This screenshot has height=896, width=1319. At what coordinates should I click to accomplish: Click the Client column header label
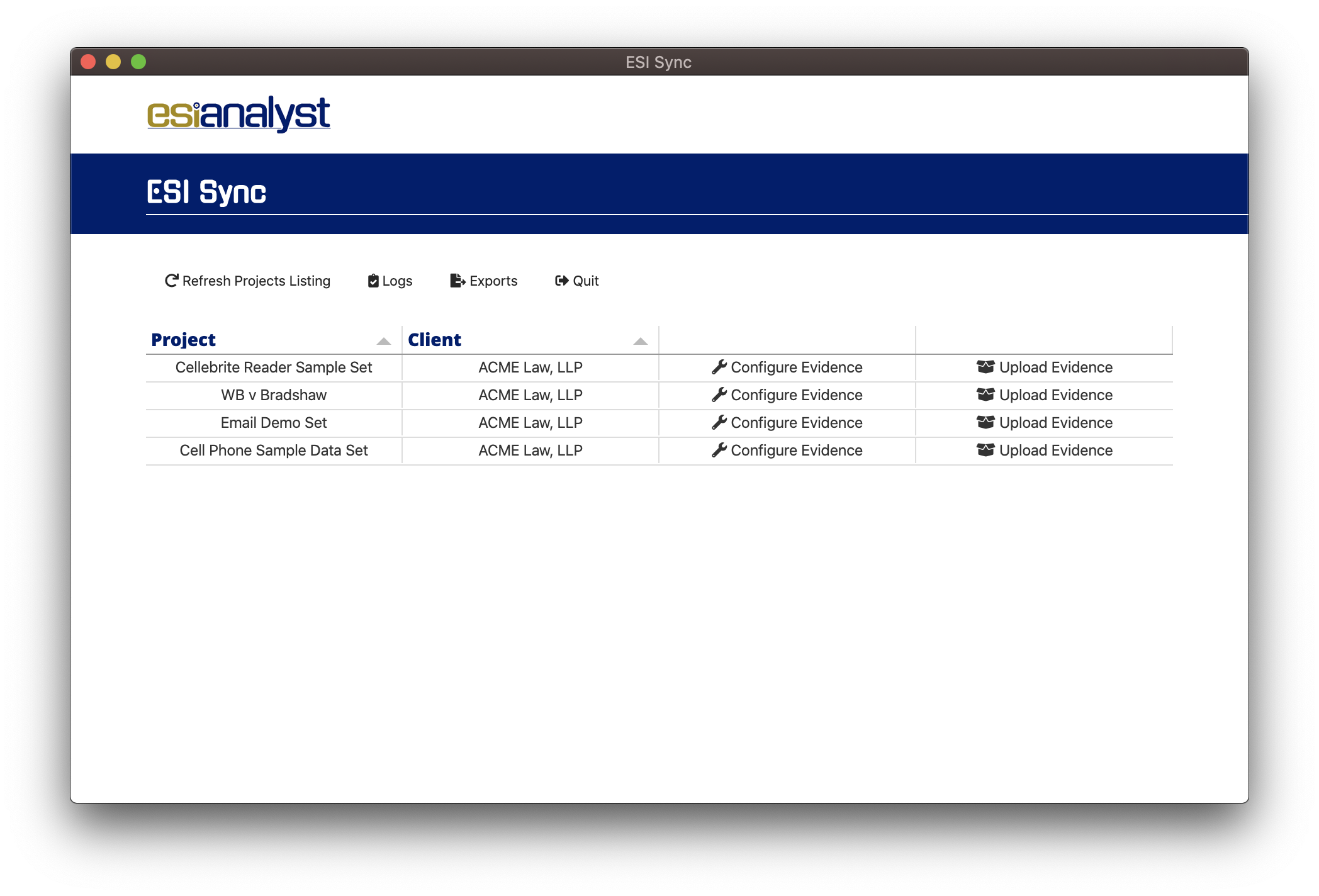[434, 340]
